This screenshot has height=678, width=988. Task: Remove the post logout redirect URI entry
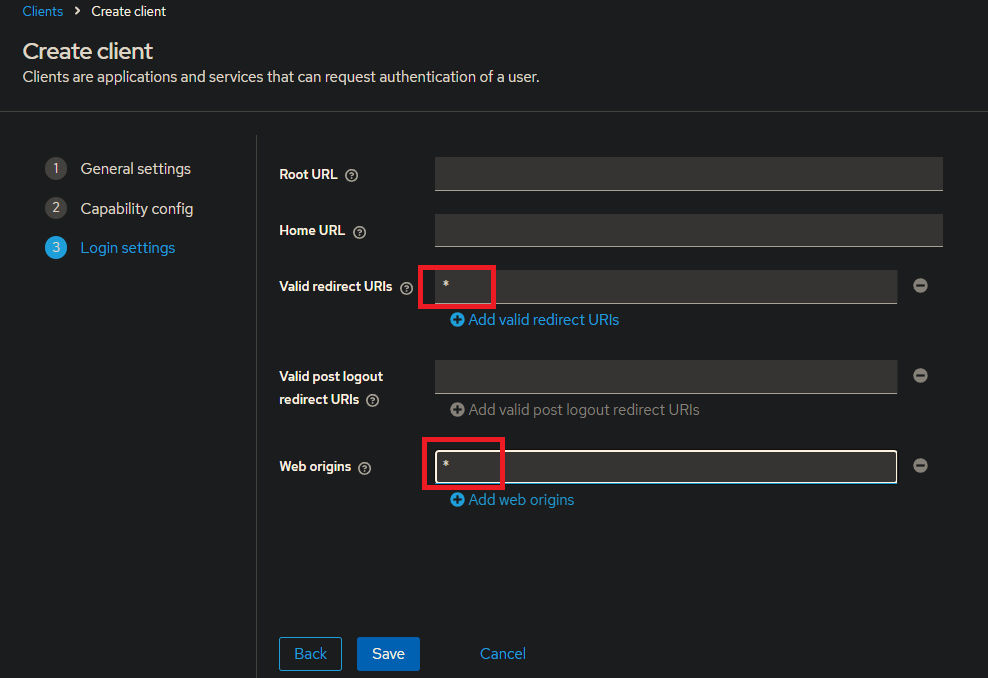(920, 376)
